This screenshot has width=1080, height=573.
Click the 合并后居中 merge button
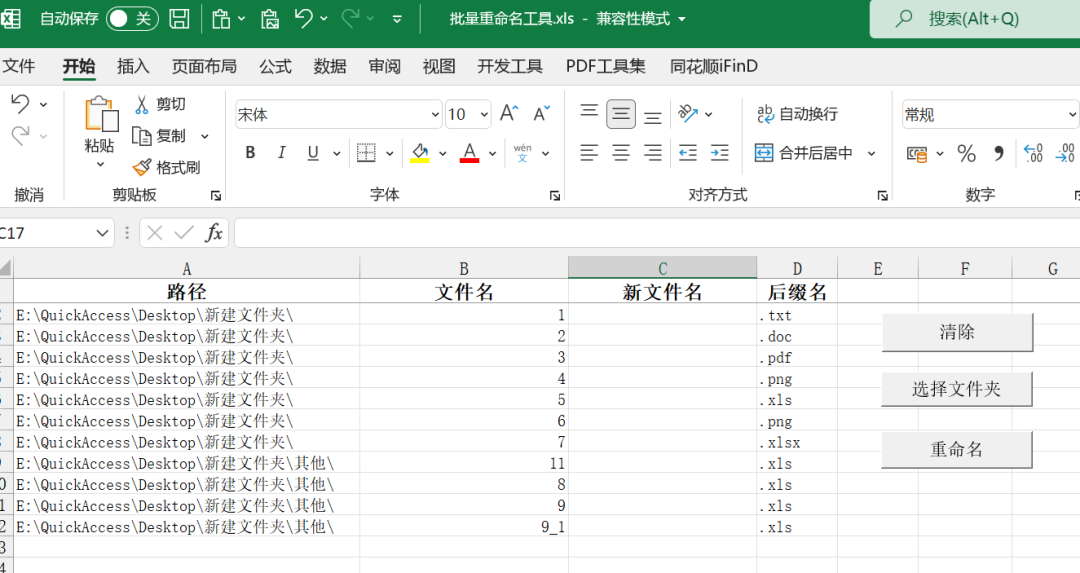(803, 153)
